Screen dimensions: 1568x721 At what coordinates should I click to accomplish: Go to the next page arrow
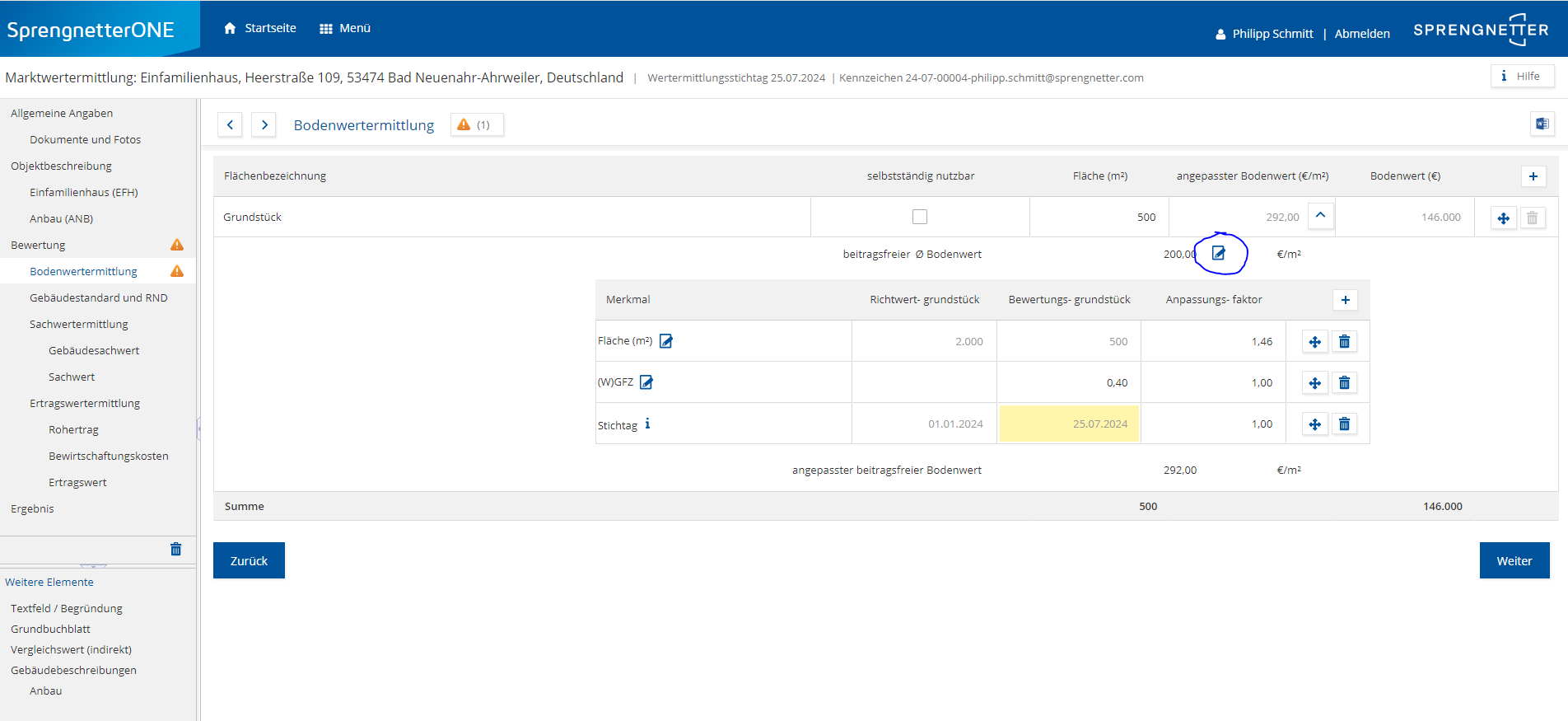pyautogui.click(x=264, y=124)
